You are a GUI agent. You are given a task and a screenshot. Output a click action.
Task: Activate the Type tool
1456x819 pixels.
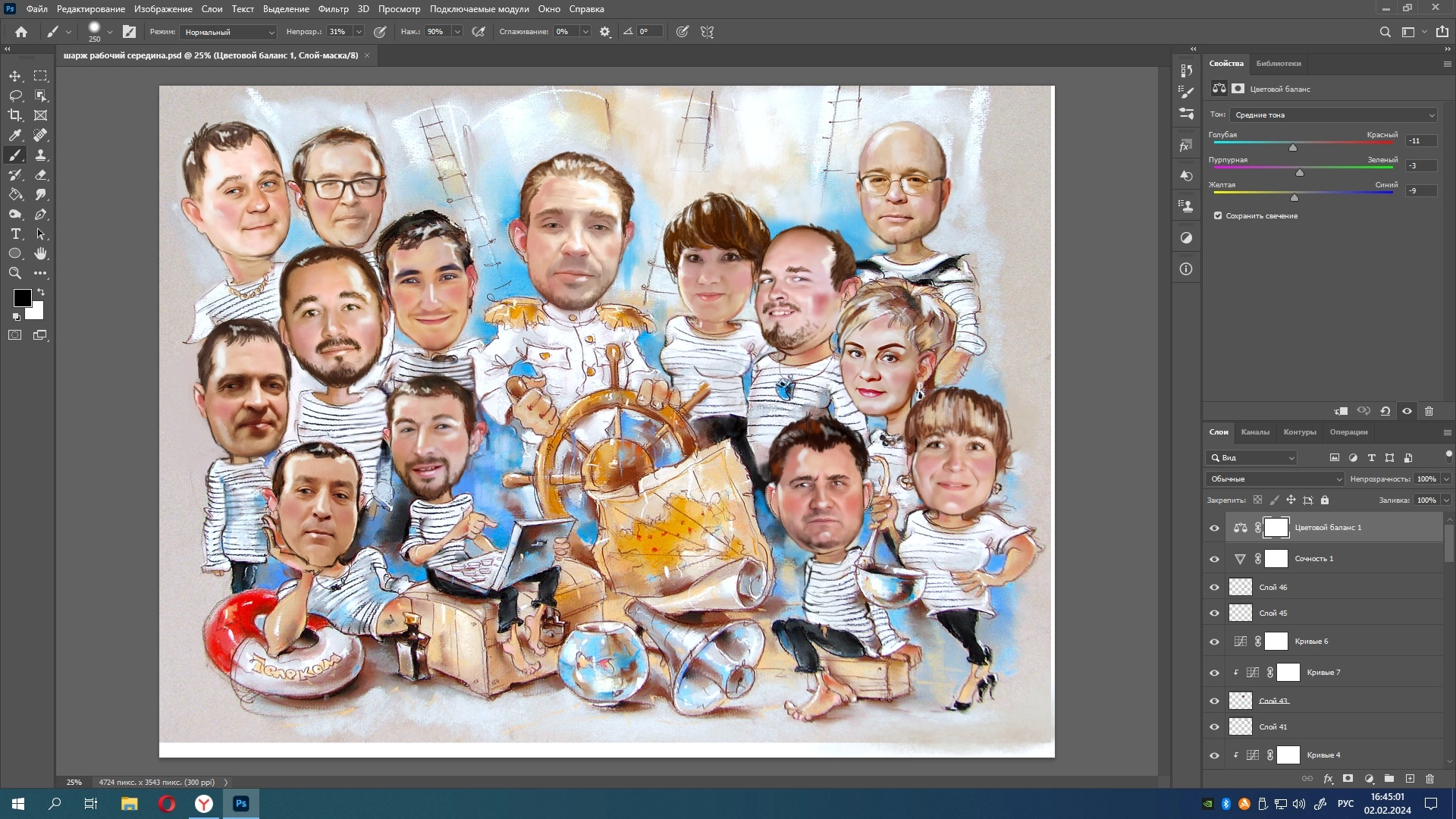point(15,234)
